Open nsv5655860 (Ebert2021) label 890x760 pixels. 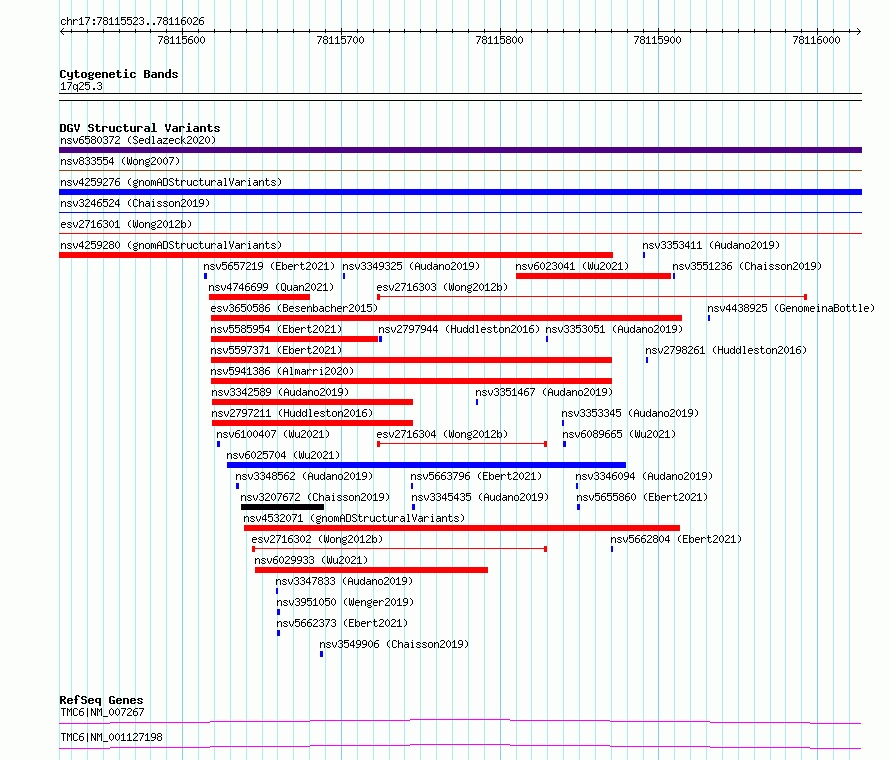[x=642, y=497]
